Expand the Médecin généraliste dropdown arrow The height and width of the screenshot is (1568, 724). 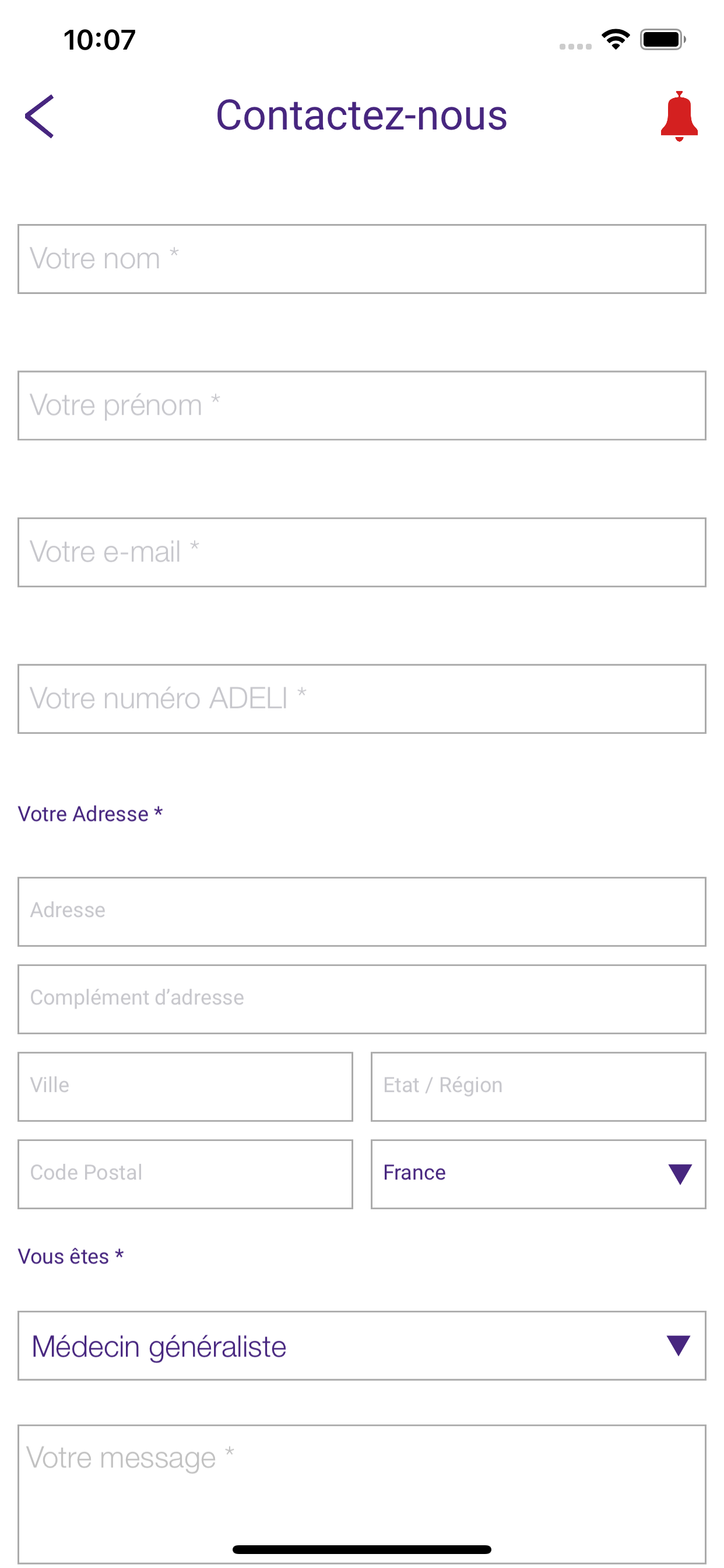coord(678,1345)
